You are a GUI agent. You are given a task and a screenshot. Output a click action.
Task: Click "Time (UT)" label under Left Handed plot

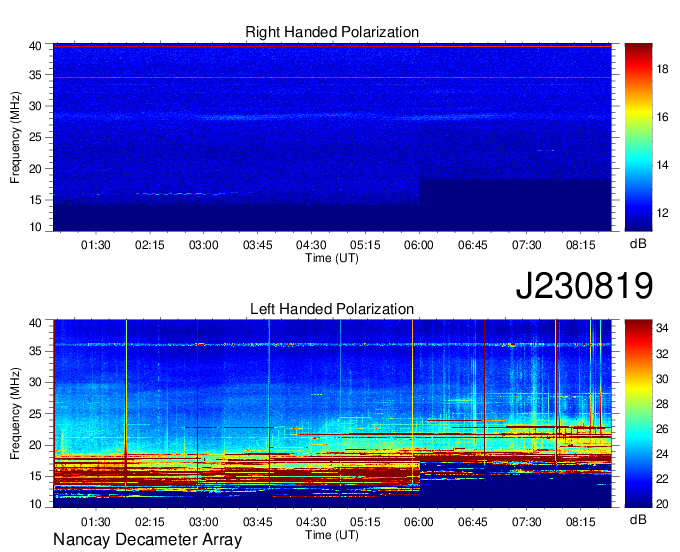click(x=332, y=535)
